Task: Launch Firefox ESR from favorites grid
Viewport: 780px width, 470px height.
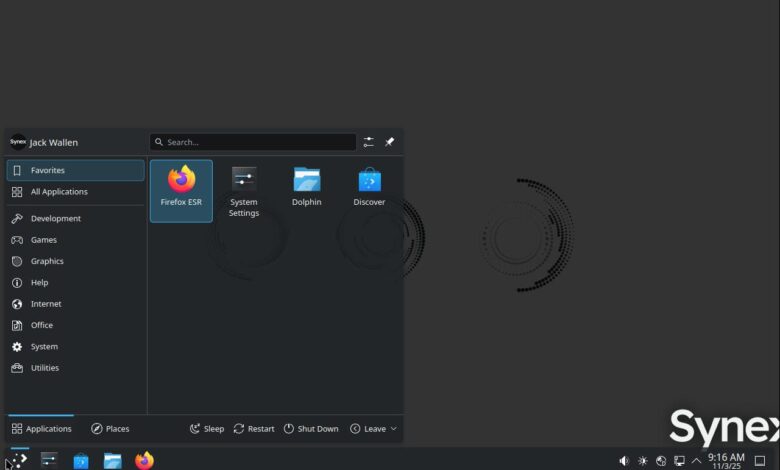Action: coord(181,191)
